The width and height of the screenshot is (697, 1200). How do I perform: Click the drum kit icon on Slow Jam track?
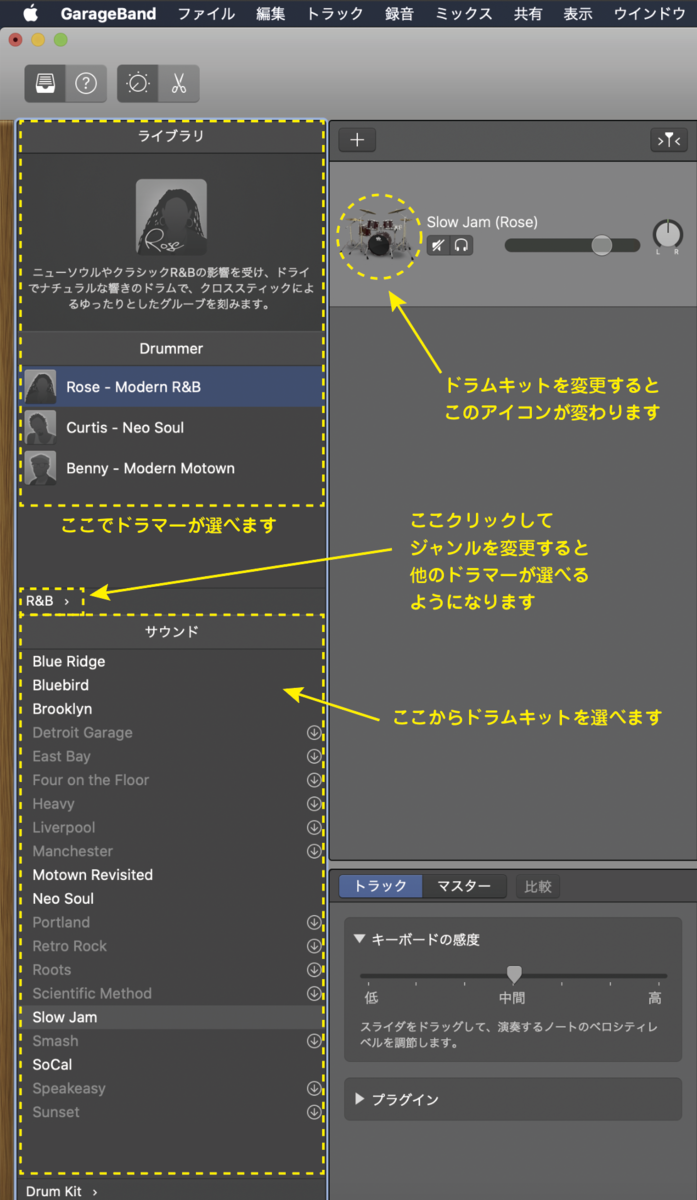tap(377, 236)
